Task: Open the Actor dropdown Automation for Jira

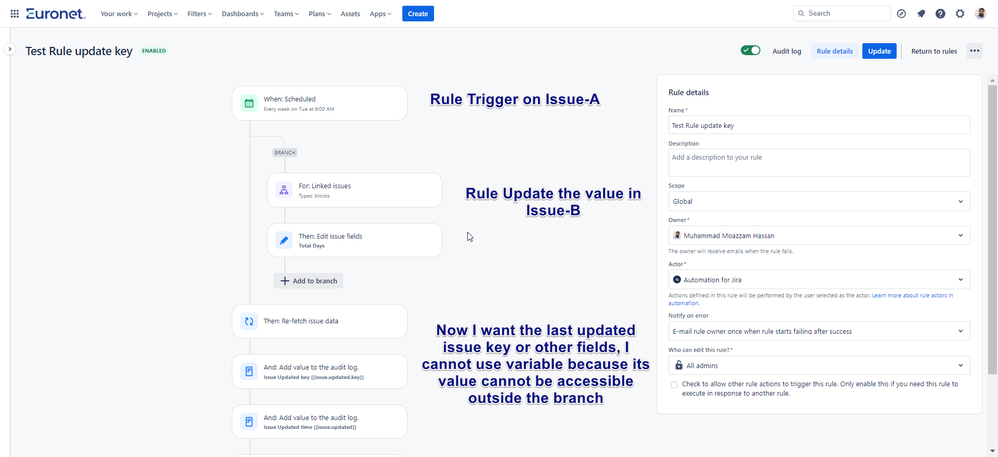Action: (819, 279)
